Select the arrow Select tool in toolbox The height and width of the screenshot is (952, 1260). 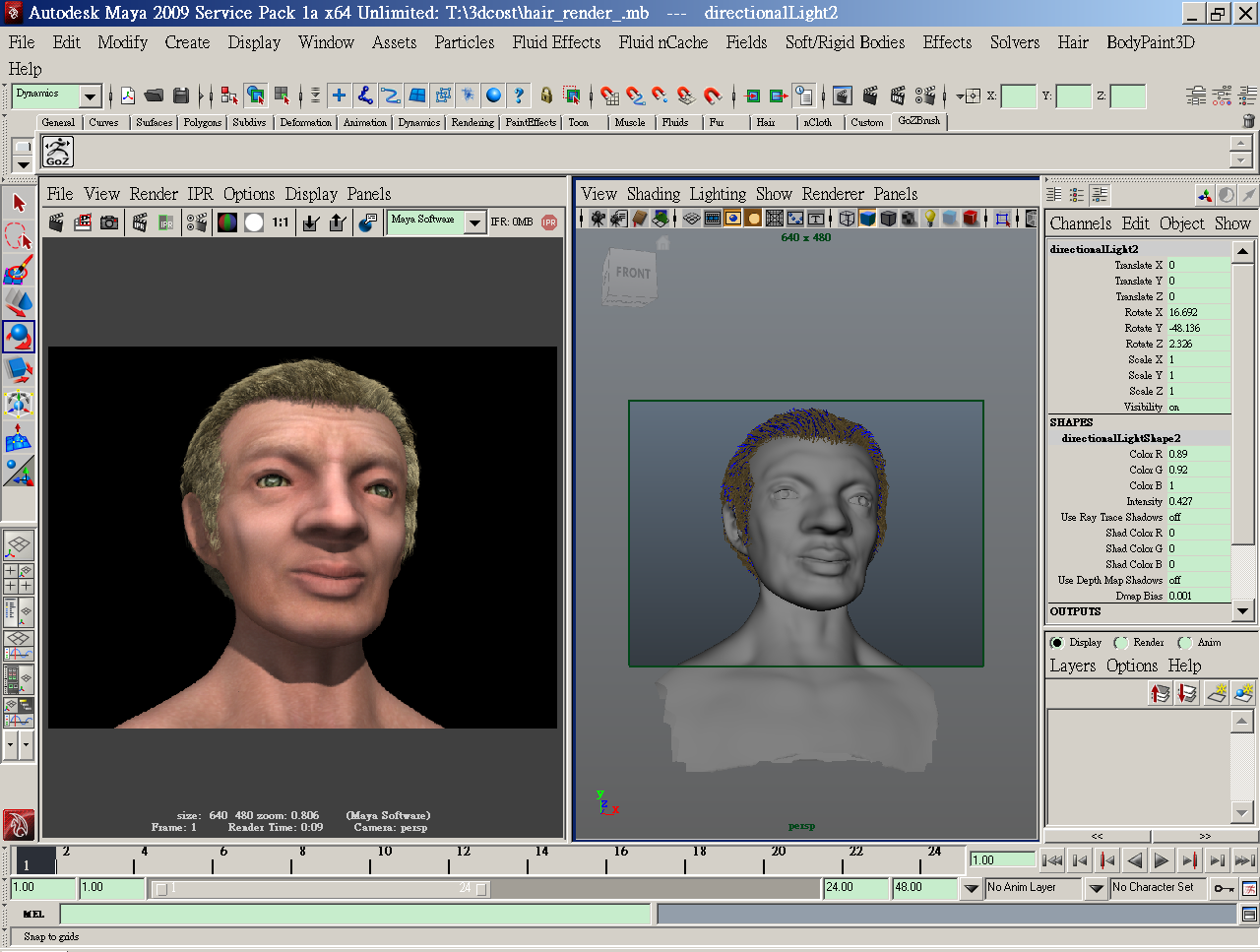(19, 203)
